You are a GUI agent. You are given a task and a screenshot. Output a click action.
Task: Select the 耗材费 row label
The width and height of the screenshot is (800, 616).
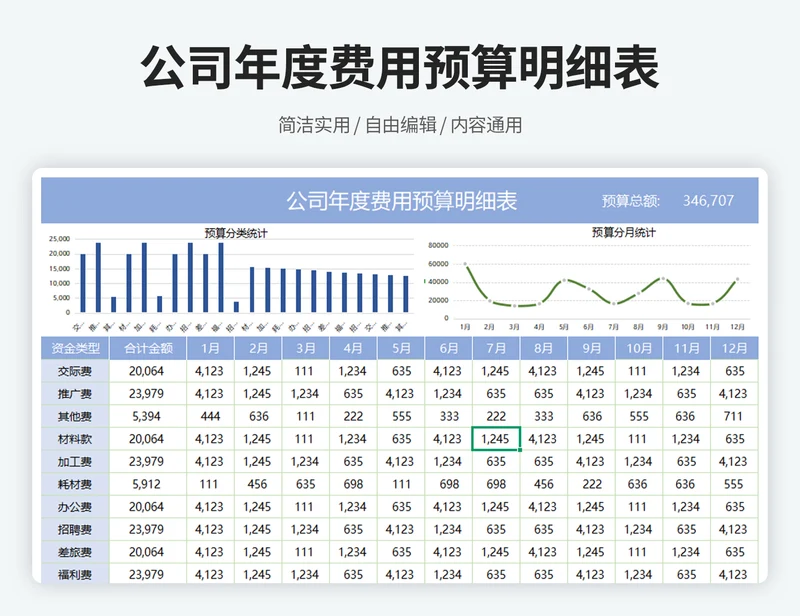75,484
